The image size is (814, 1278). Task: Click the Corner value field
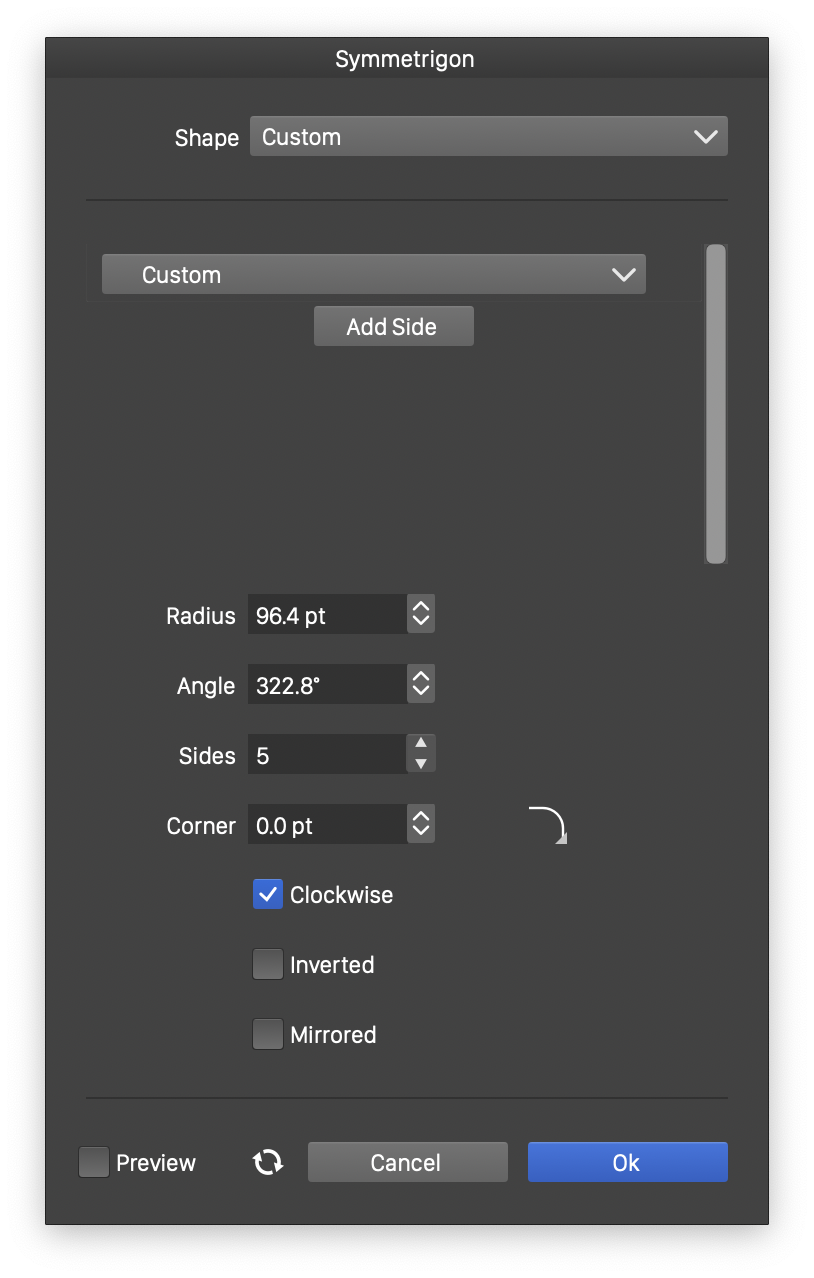tap(327, 825)
